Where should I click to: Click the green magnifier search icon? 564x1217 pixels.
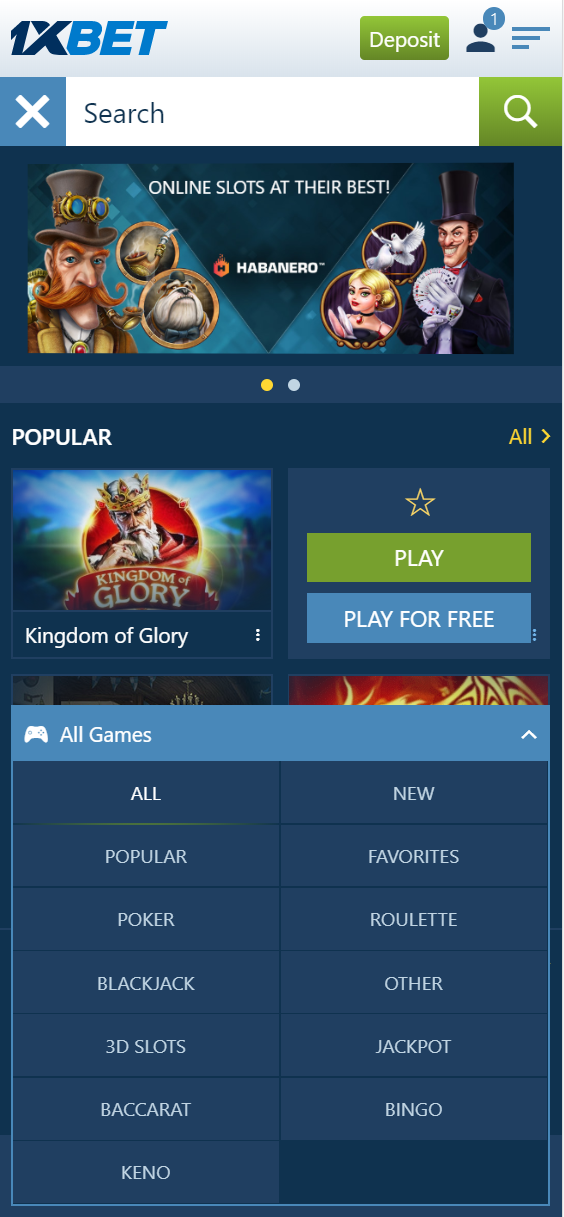coord(521,112)
